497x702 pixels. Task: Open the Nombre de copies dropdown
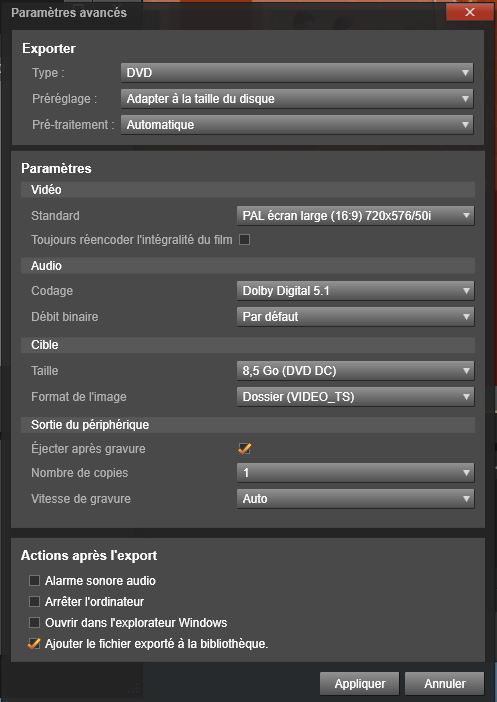point(355,473)
